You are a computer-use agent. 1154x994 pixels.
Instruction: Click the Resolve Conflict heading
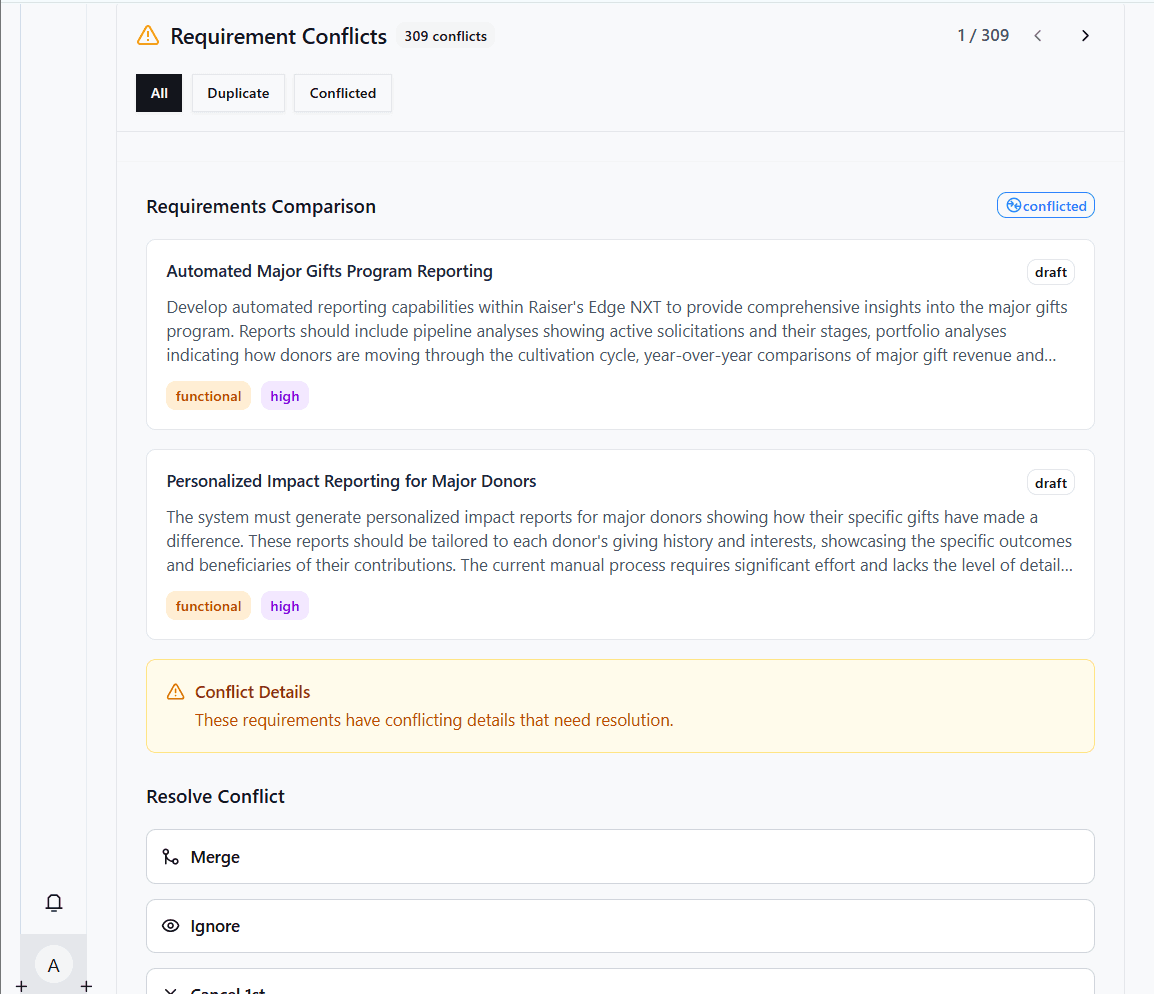[x=216, y=796]
